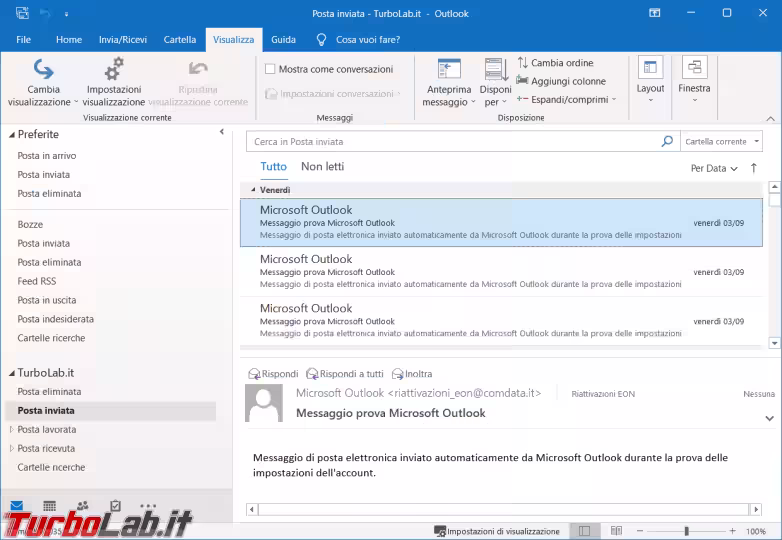Click the lightbulb Cosa vuoi fare icon
This screenshot has height=540, width=782.
[x=321, y=39]
